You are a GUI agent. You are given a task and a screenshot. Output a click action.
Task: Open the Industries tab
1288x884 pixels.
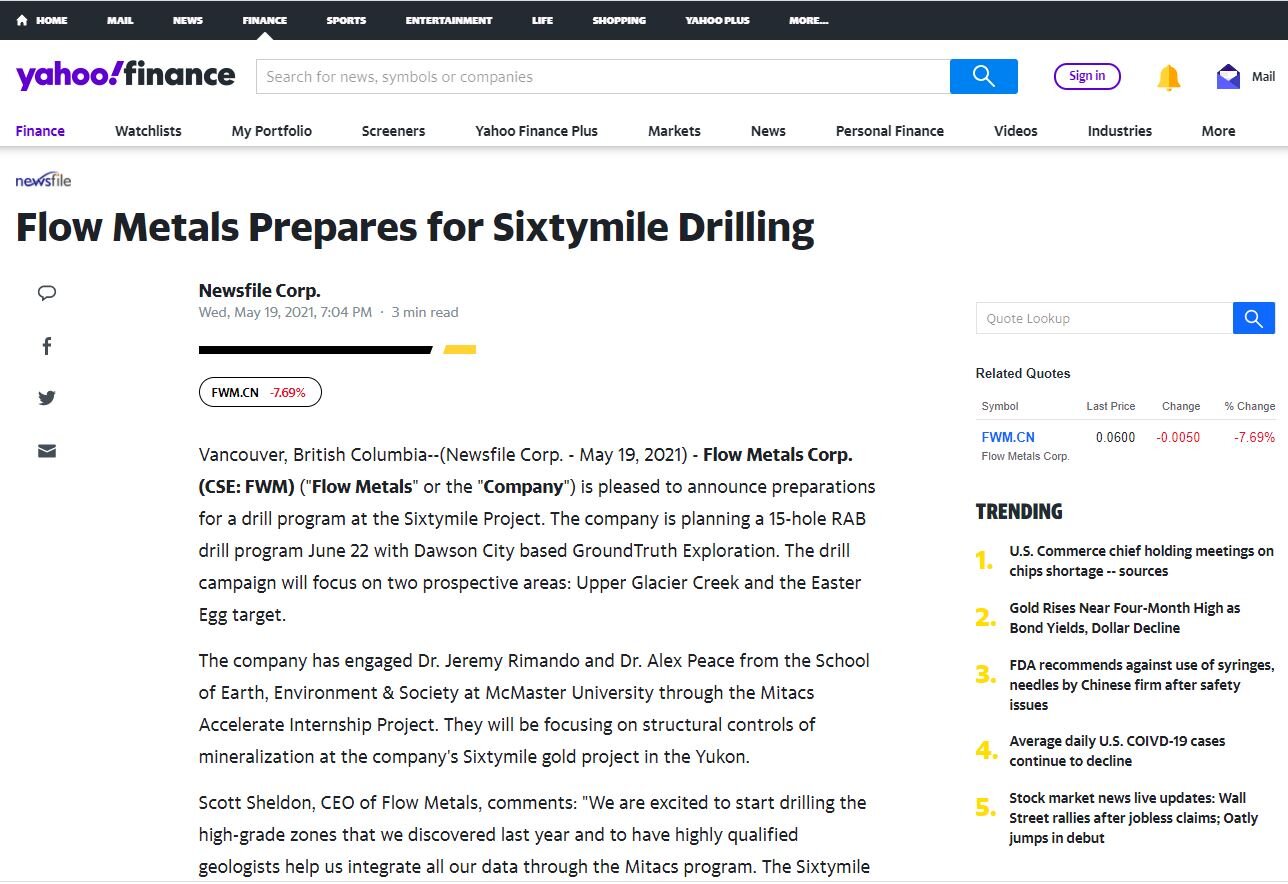(1120, 131)
